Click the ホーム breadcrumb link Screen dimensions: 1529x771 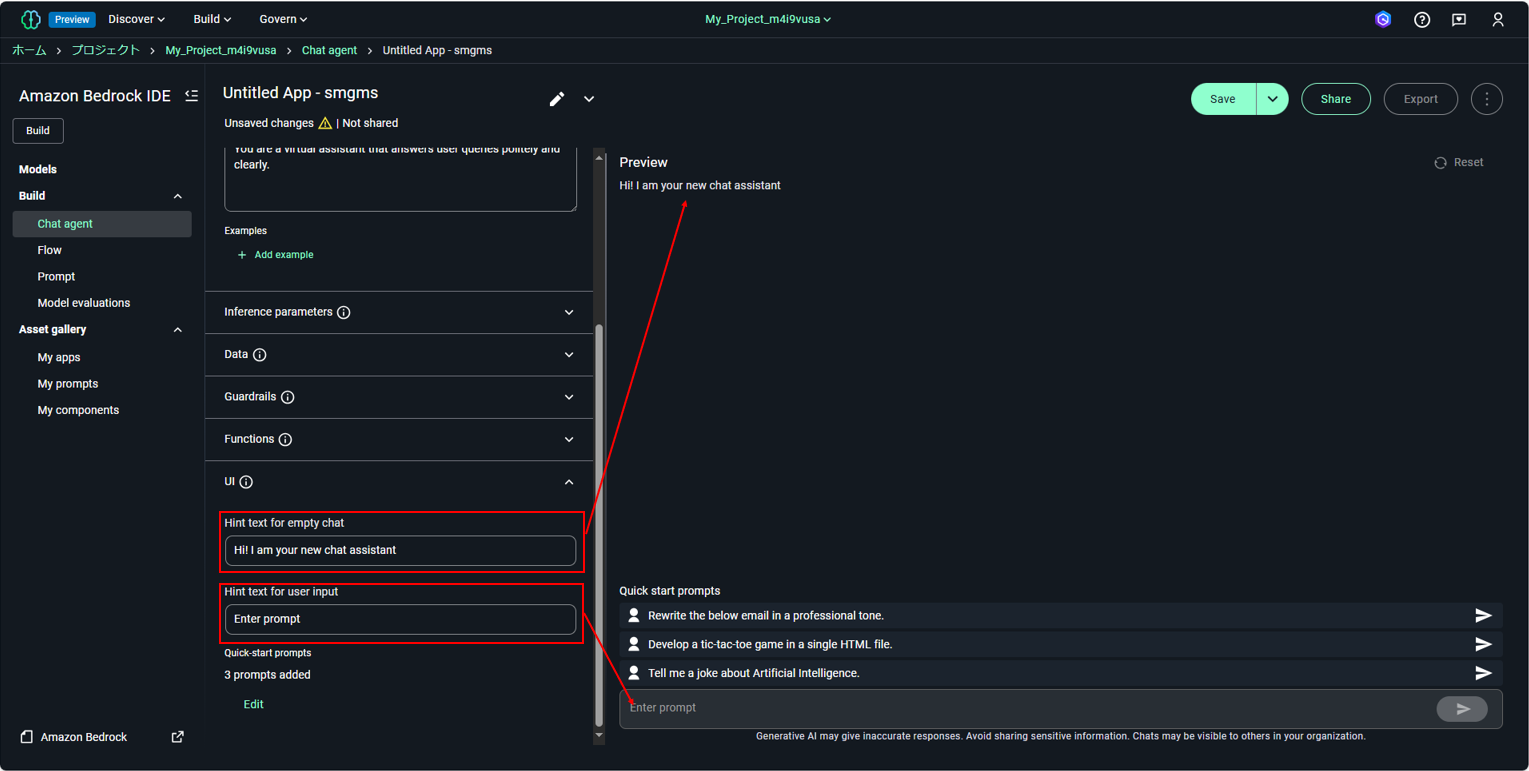(x=29, y=50)
